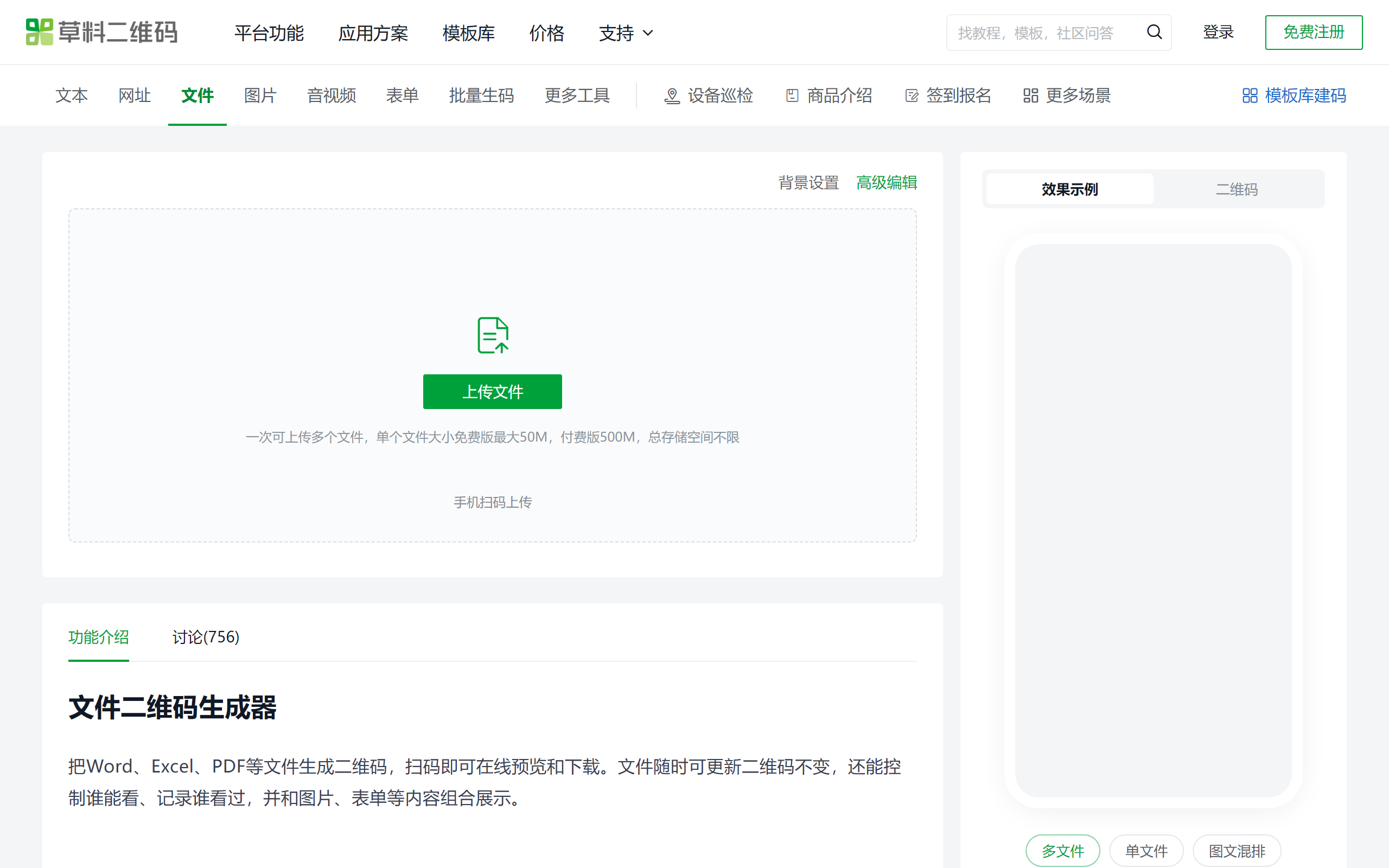Image resolution: width=1389 pixels, height=868 pixels.
Task: Click the 登录 link
Action: tap(1218, 32)
